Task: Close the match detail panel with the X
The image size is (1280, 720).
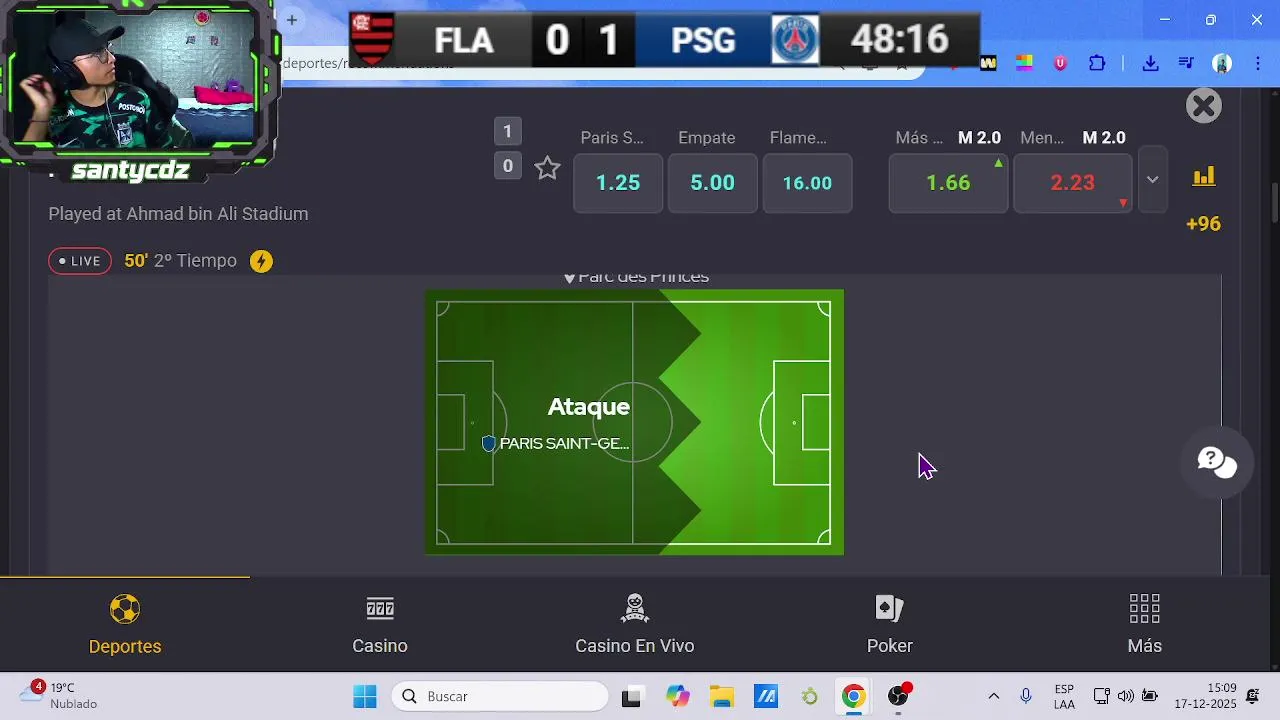Action: 1204,105
